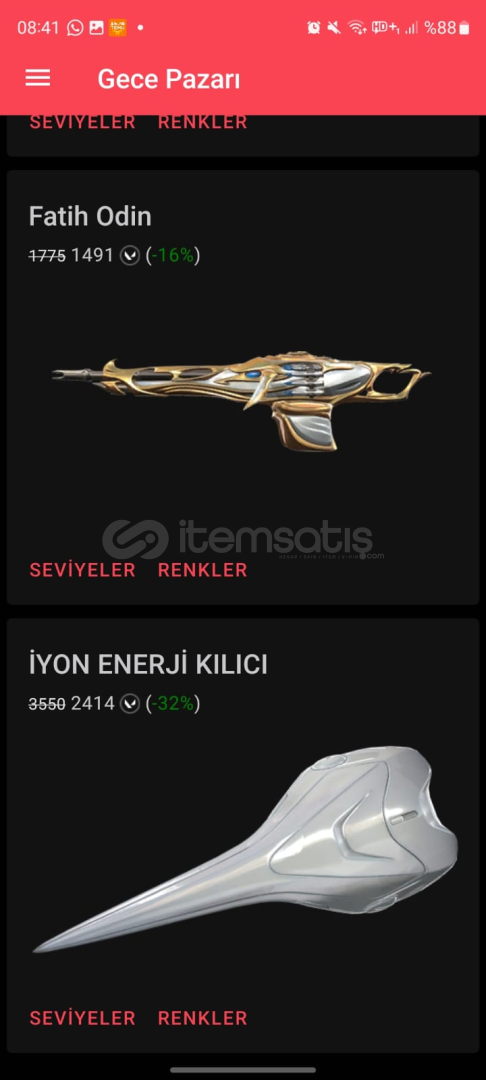
Task: Tap the Wi-Fi status icon
Action: (x=357, y=28)
